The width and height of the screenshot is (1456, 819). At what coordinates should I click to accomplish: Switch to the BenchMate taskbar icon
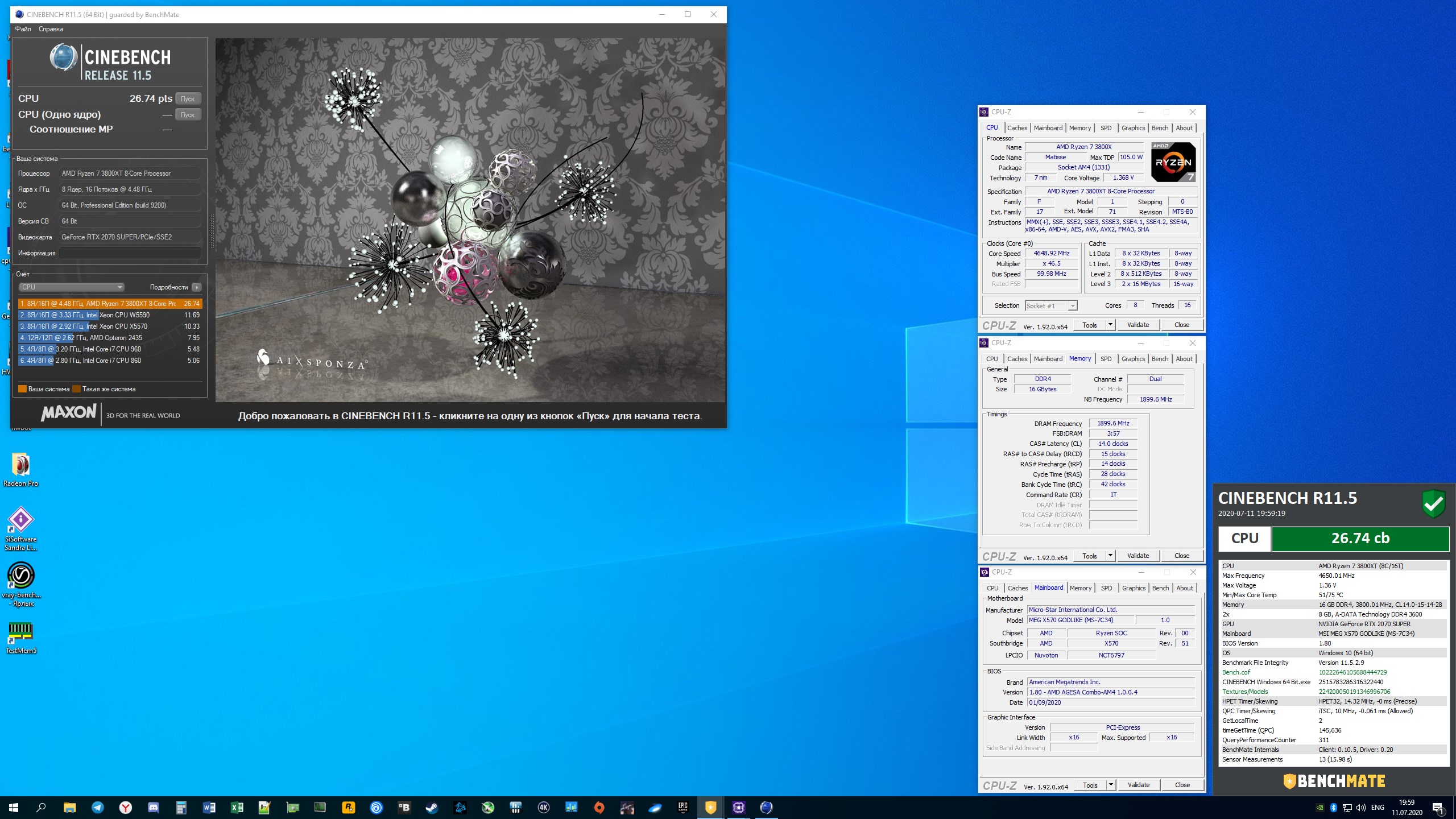point(711,807)
